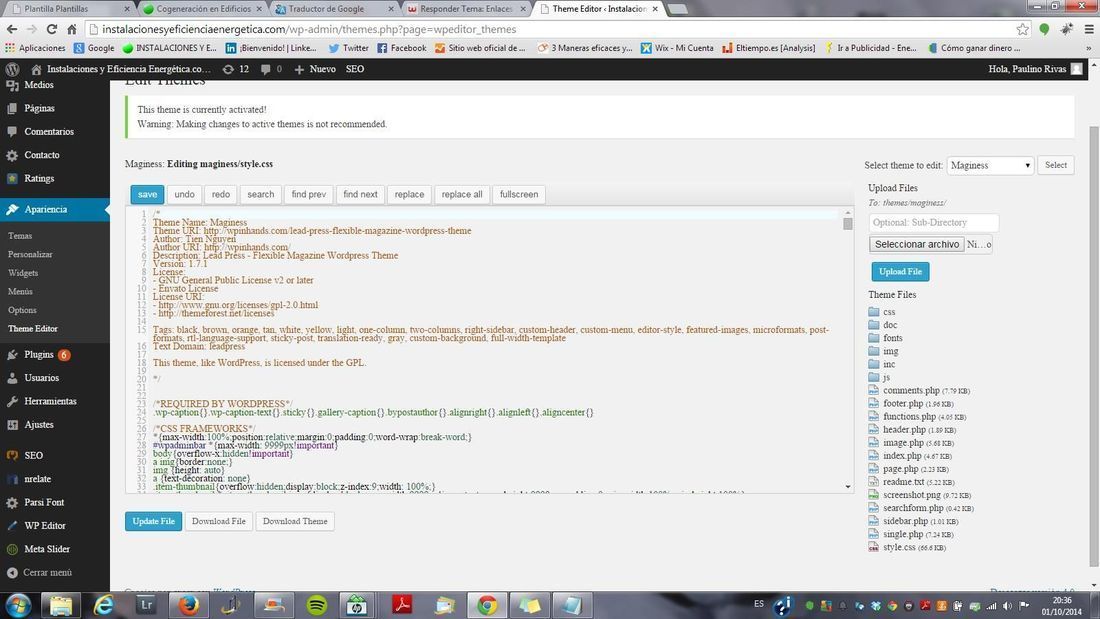The image size is (1100, 619).
Task: Click the Download Theme button
Action: click(295, 521)
